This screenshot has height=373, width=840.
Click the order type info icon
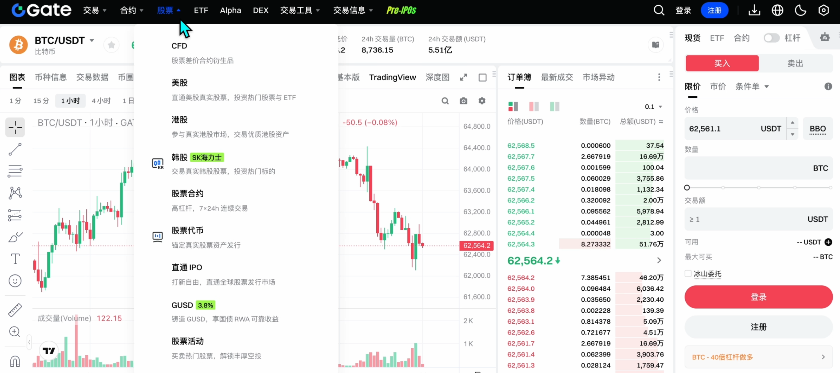tap(828, 86)
